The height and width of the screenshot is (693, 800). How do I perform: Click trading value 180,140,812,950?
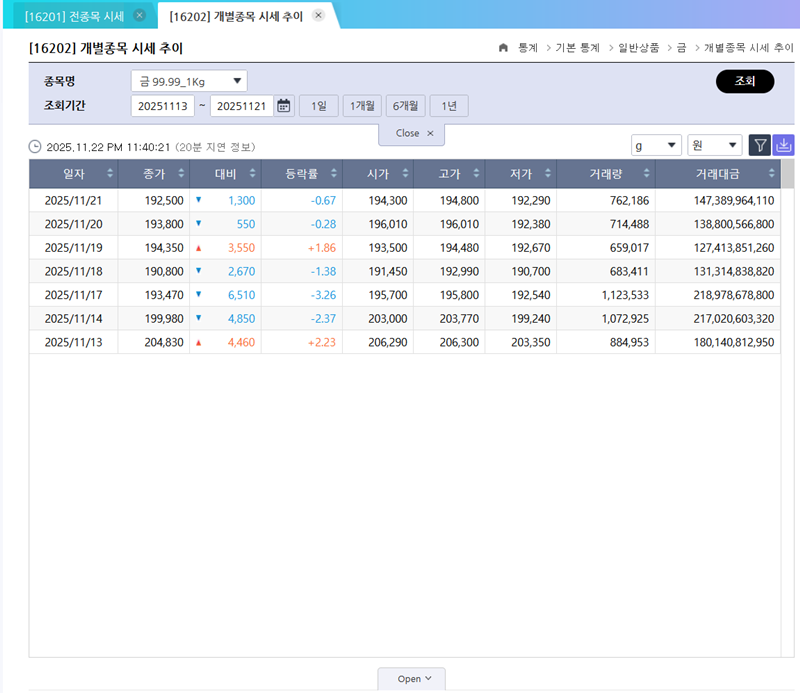(x=734, y=342)
